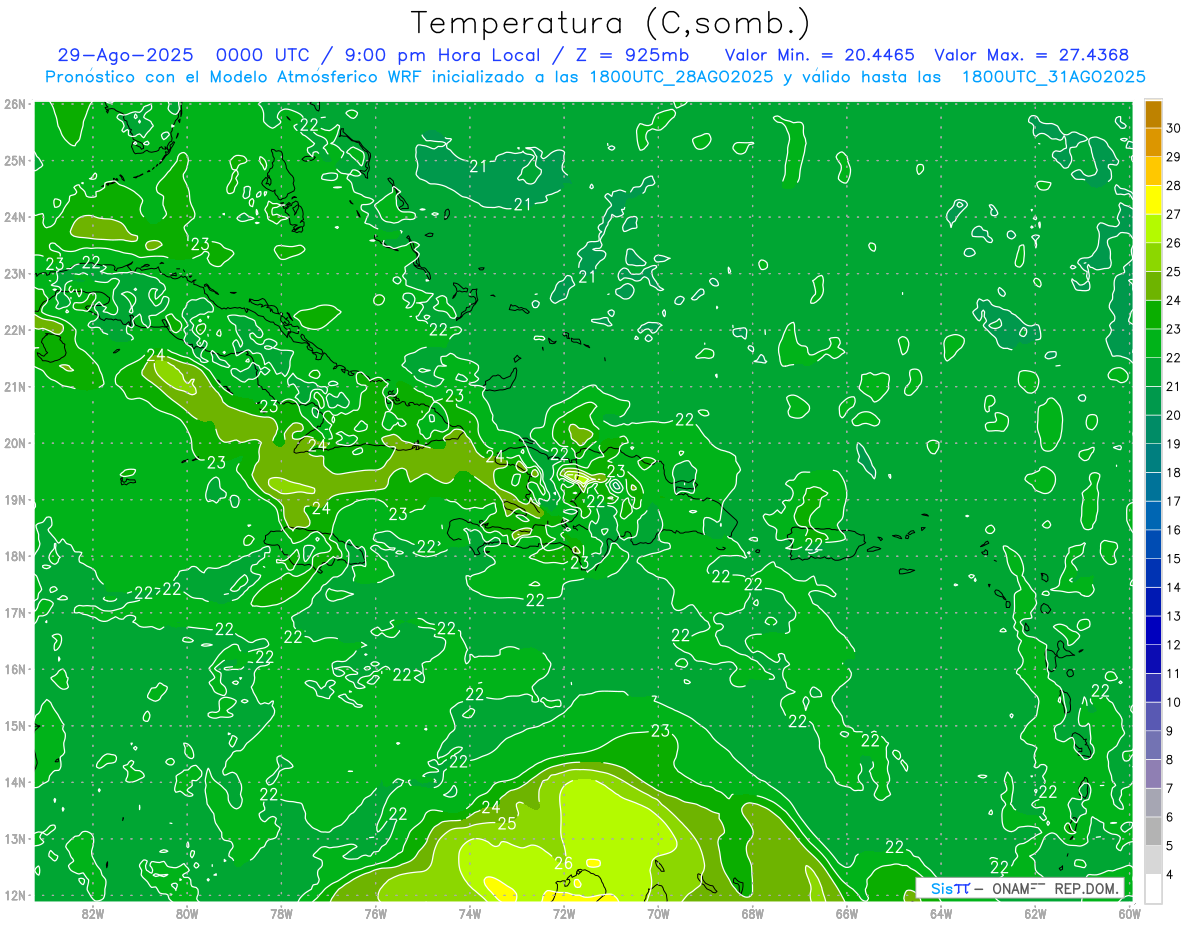This screenshot has height=927, width=1200.
Task: Click the 14N latitude axis label
Action: (x=14, y=782)
